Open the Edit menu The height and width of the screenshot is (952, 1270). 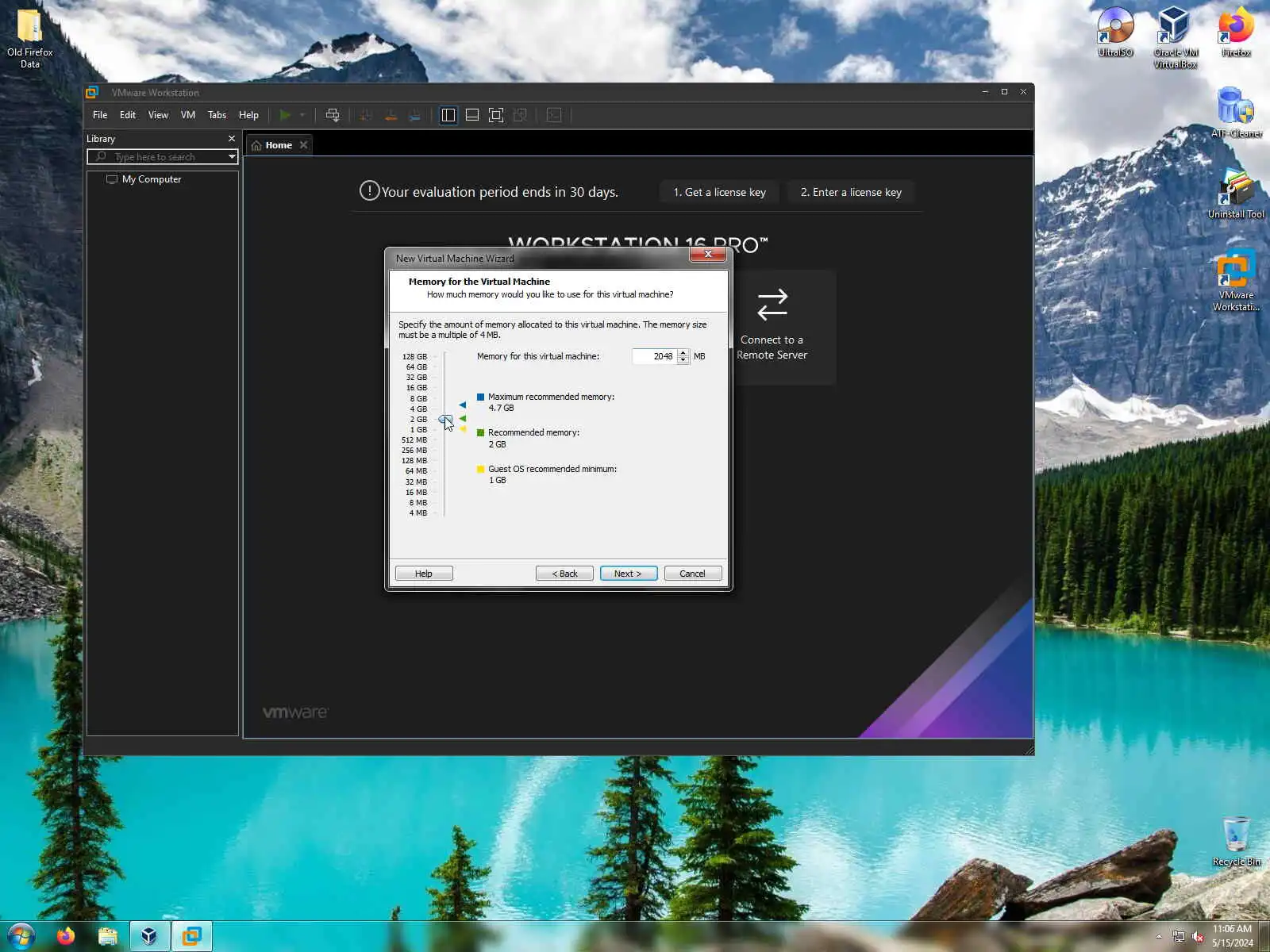tap(128, 115)
